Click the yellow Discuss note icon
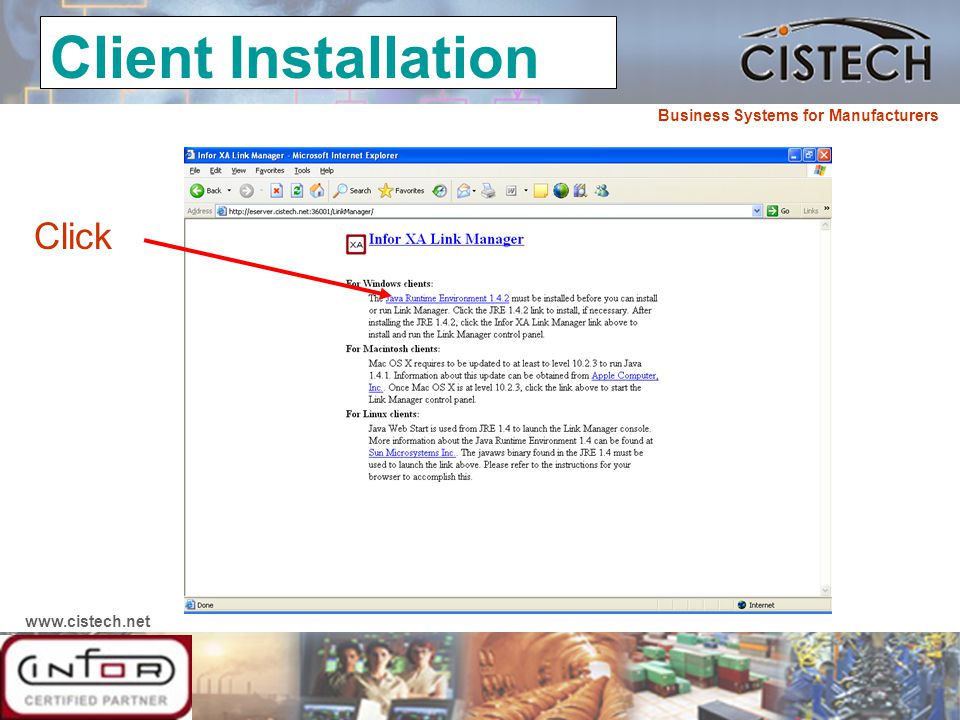 pos(540,191)
